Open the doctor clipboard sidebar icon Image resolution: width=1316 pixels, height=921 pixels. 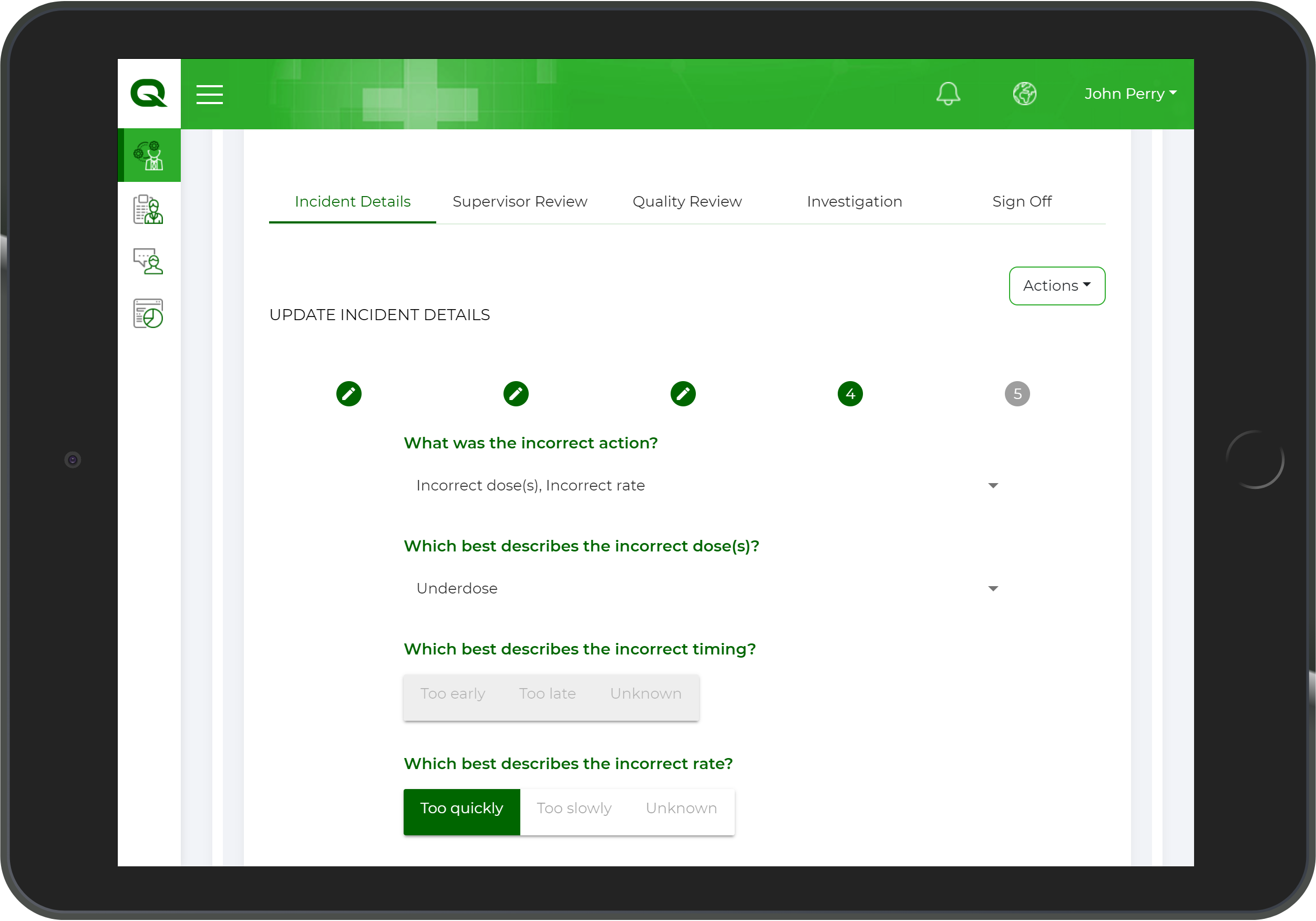pos(148,209)
